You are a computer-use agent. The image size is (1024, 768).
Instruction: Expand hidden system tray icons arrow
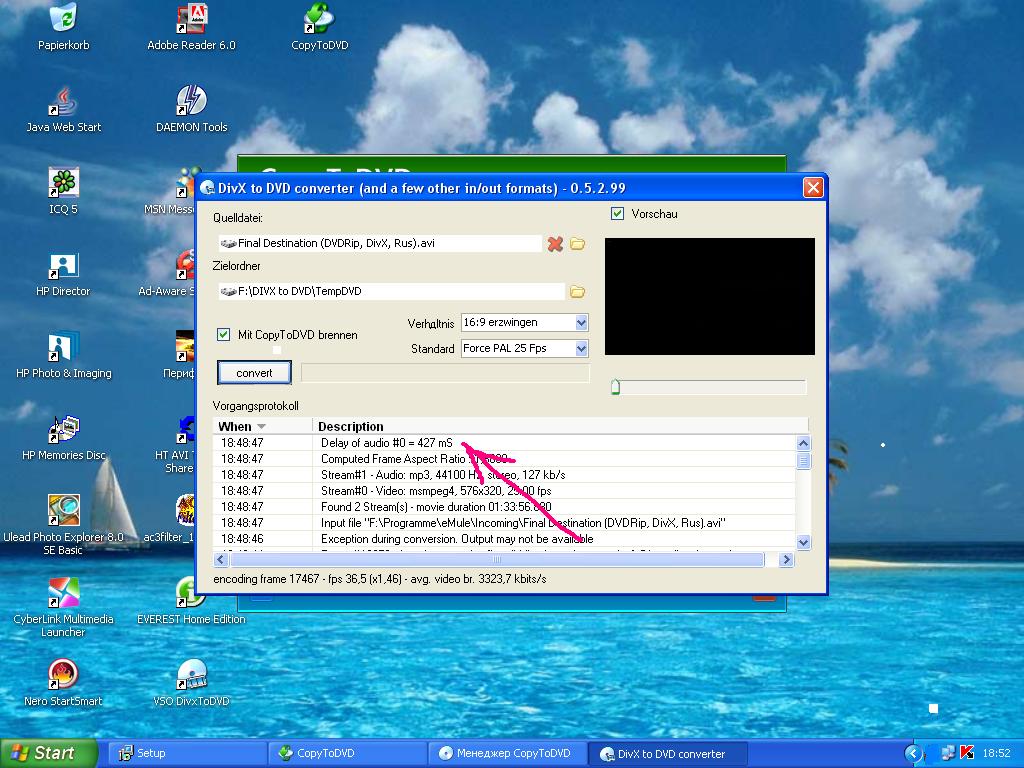912,754
